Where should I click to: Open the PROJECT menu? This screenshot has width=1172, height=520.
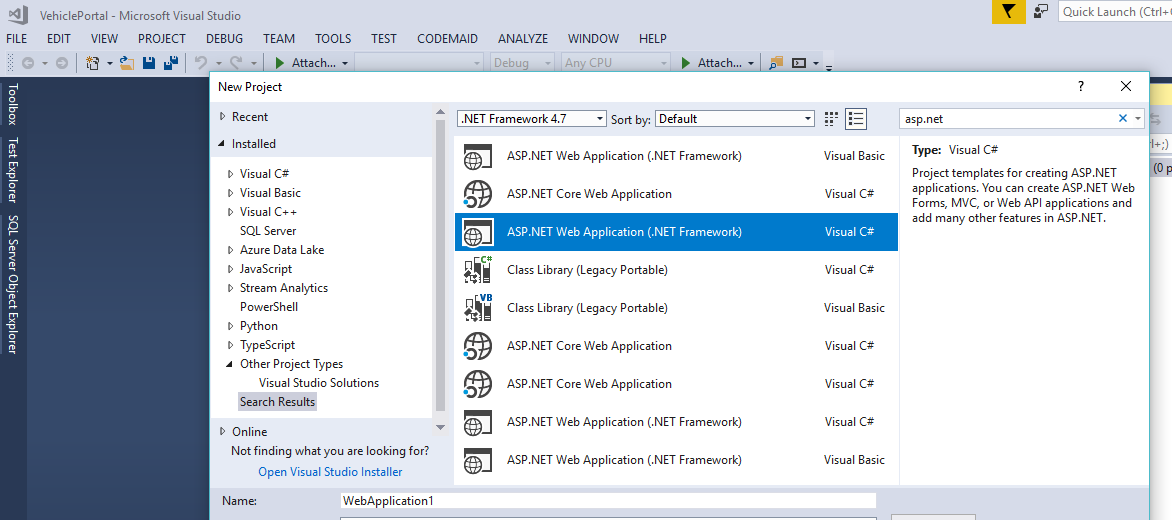click(161, 39)
